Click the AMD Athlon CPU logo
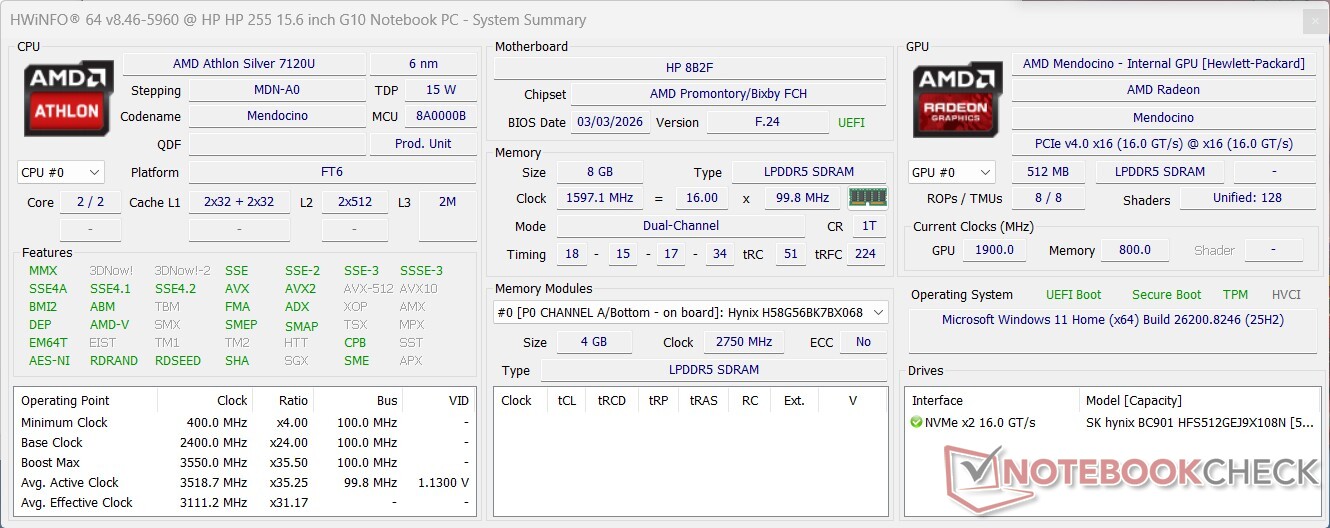Screen dimensions: 1330x528 pyautogui.click(x=68, y=99)
